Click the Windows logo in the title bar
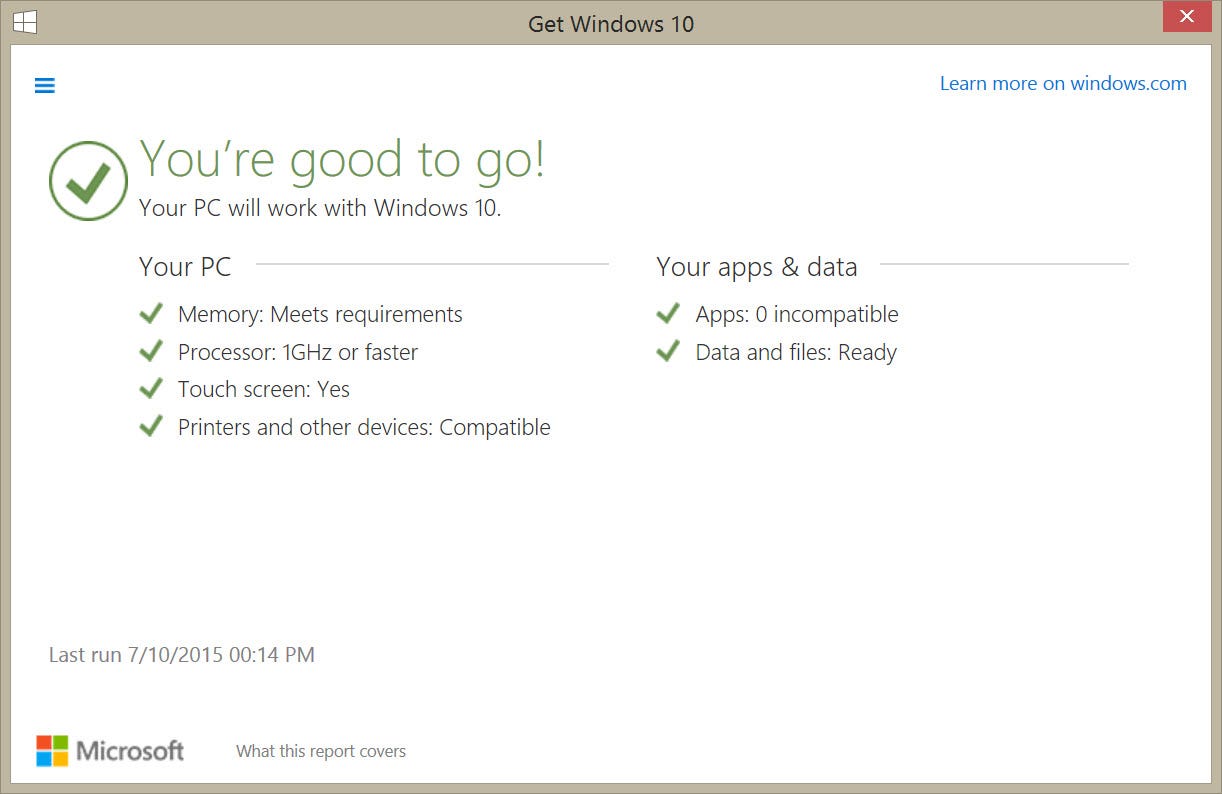Viewport: 1222px width, 794px height. tap(24, 21)
